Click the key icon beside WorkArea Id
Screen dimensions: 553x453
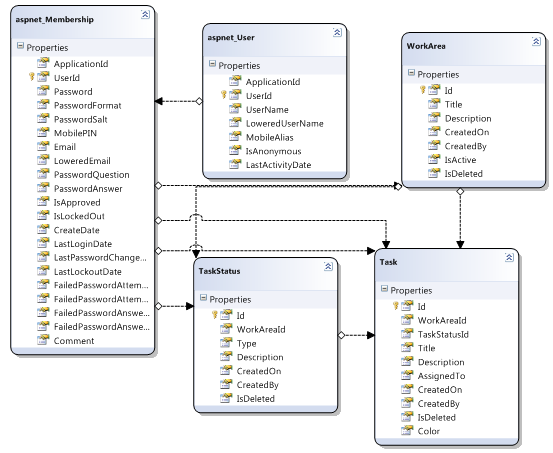pyautogui.click(x=423, y=90)
